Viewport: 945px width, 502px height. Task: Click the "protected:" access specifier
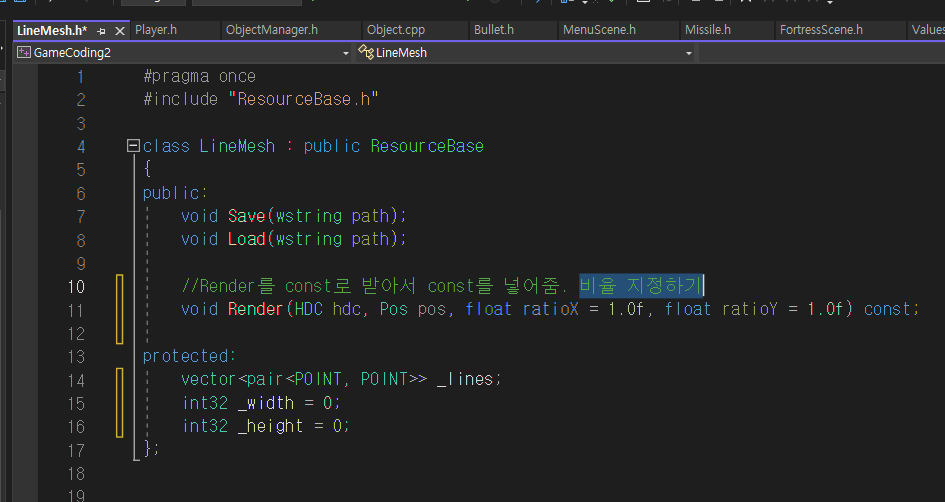(x=189, y=356)
